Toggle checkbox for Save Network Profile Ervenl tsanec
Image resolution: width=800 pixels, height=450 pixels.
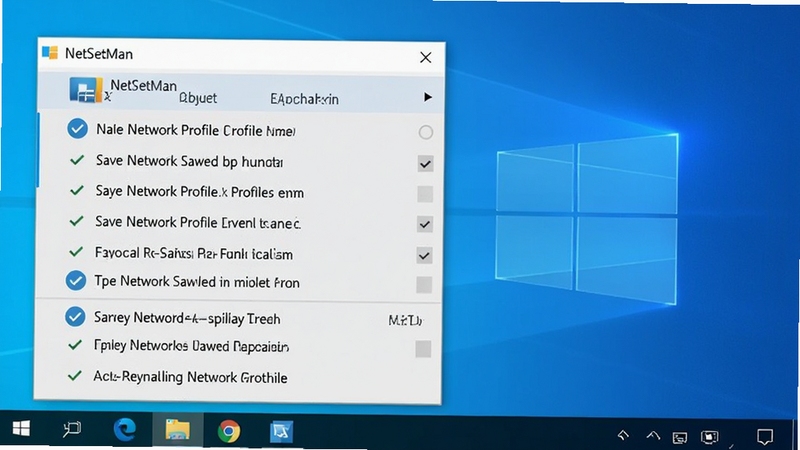coord(424,224)
